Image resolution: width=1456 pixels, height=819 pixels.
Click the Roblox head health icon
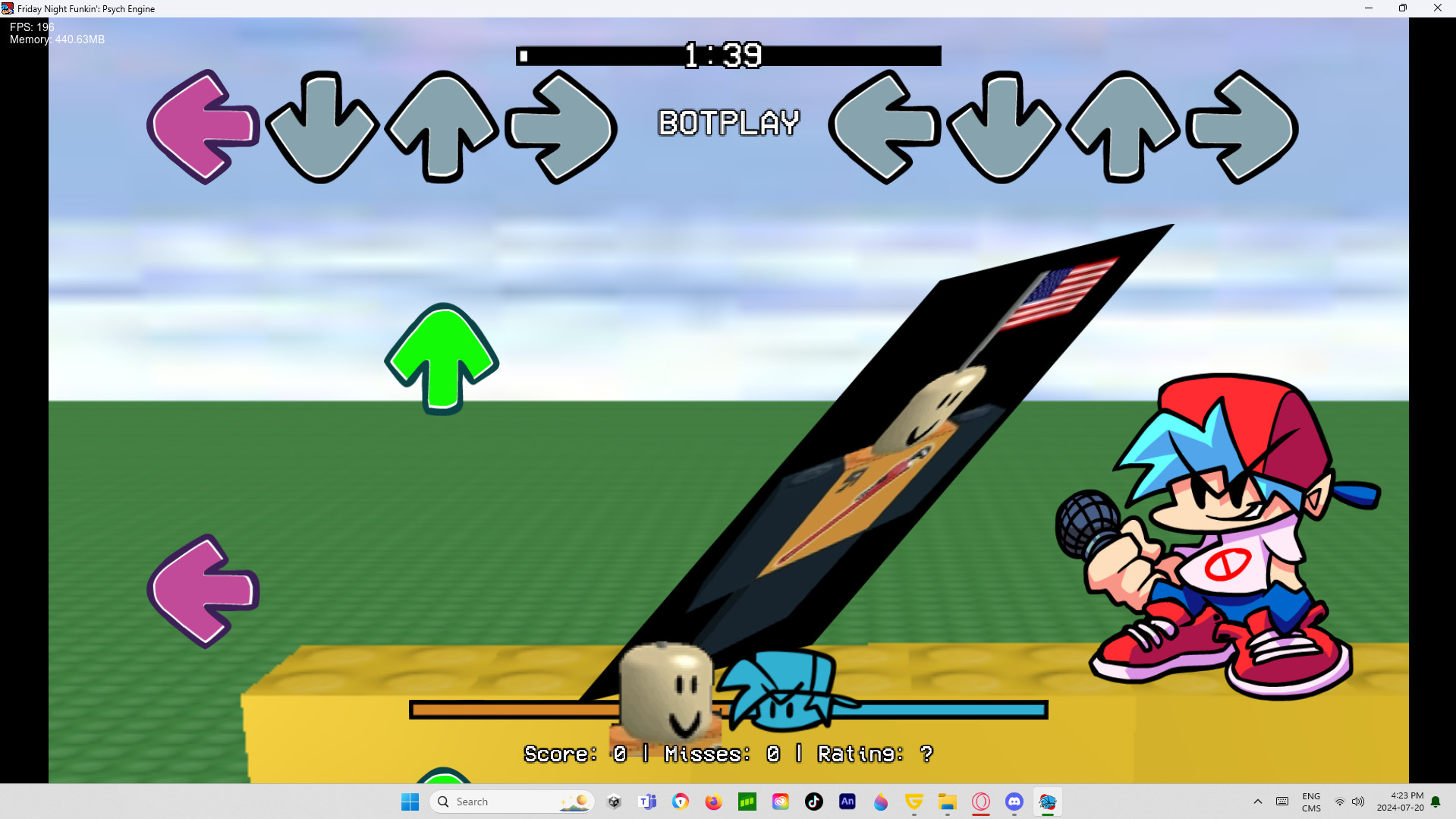(666, 696)
